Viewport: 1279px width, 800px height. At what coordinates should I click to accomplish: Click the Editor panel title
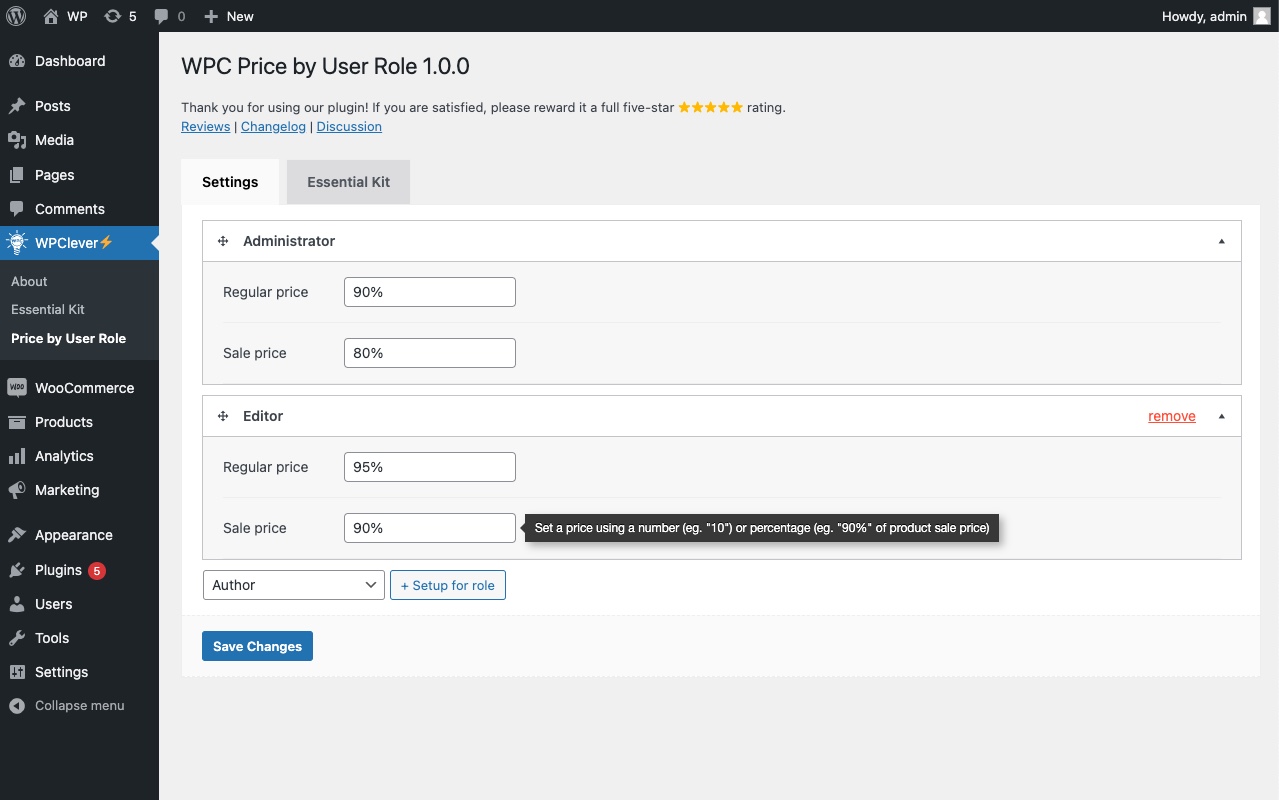(263, 416)
